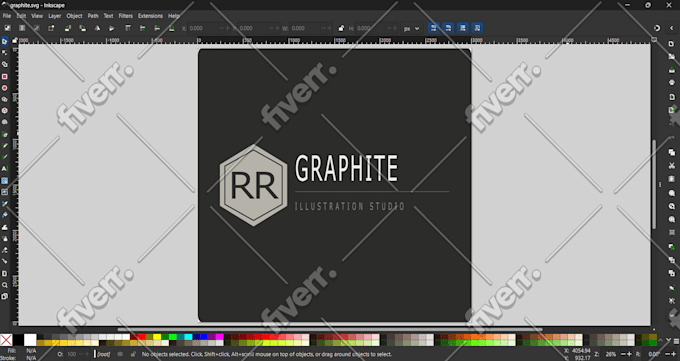Open the View menu

(x=37, y=16)
